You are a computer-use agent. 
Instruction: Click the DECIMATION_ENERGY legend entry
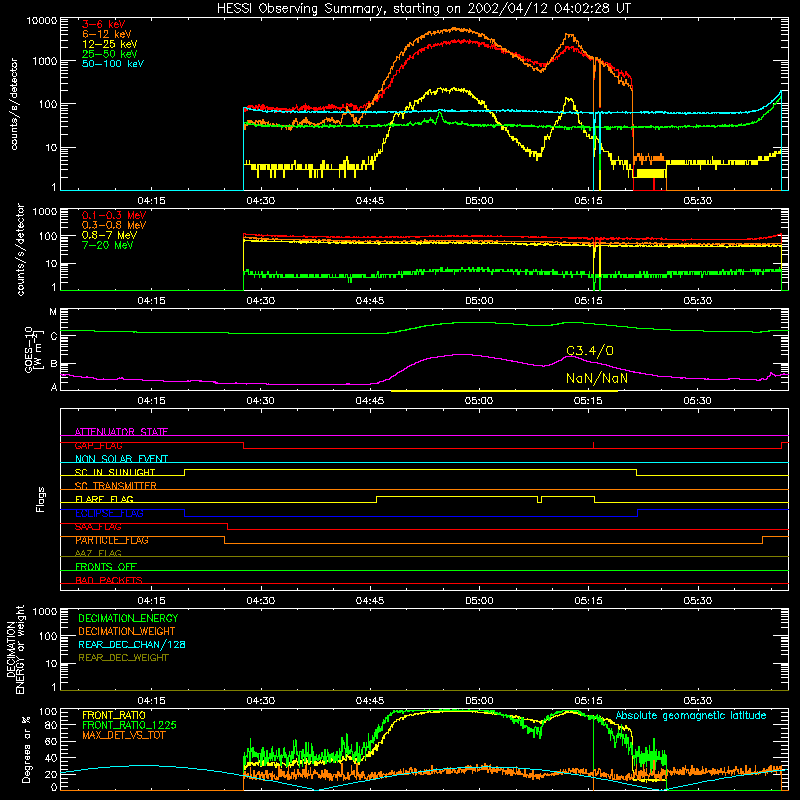click(128, 618)
